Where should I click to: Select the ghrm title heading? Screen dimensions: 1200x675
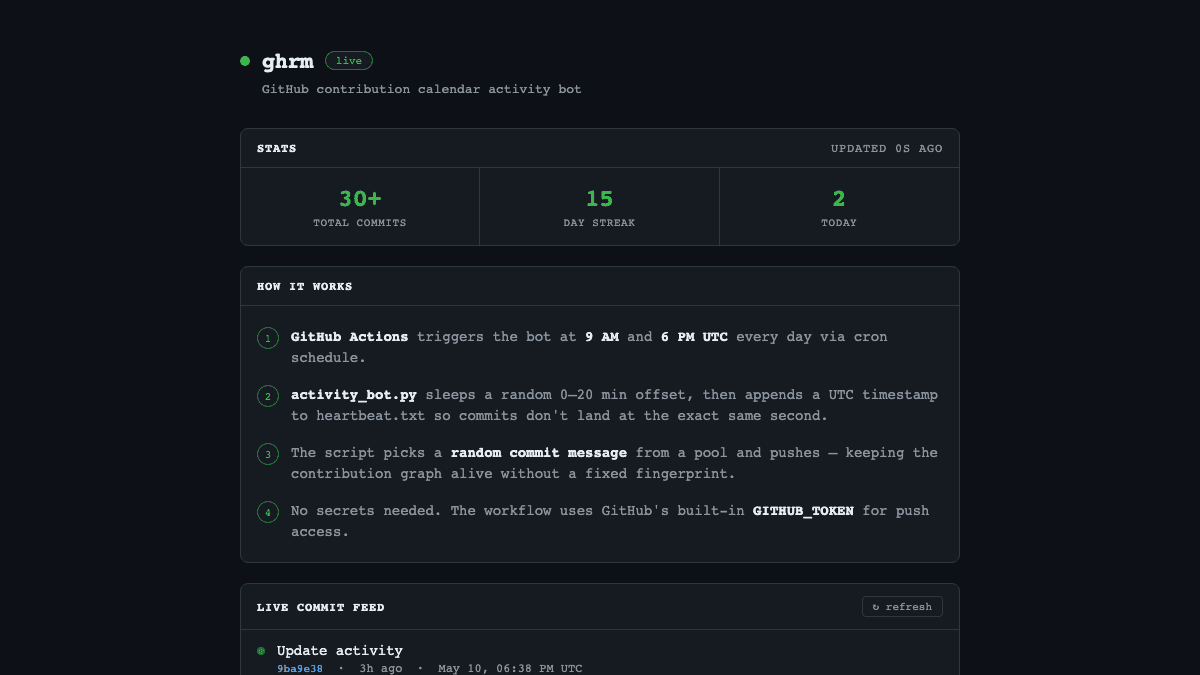tap(288, 61)
